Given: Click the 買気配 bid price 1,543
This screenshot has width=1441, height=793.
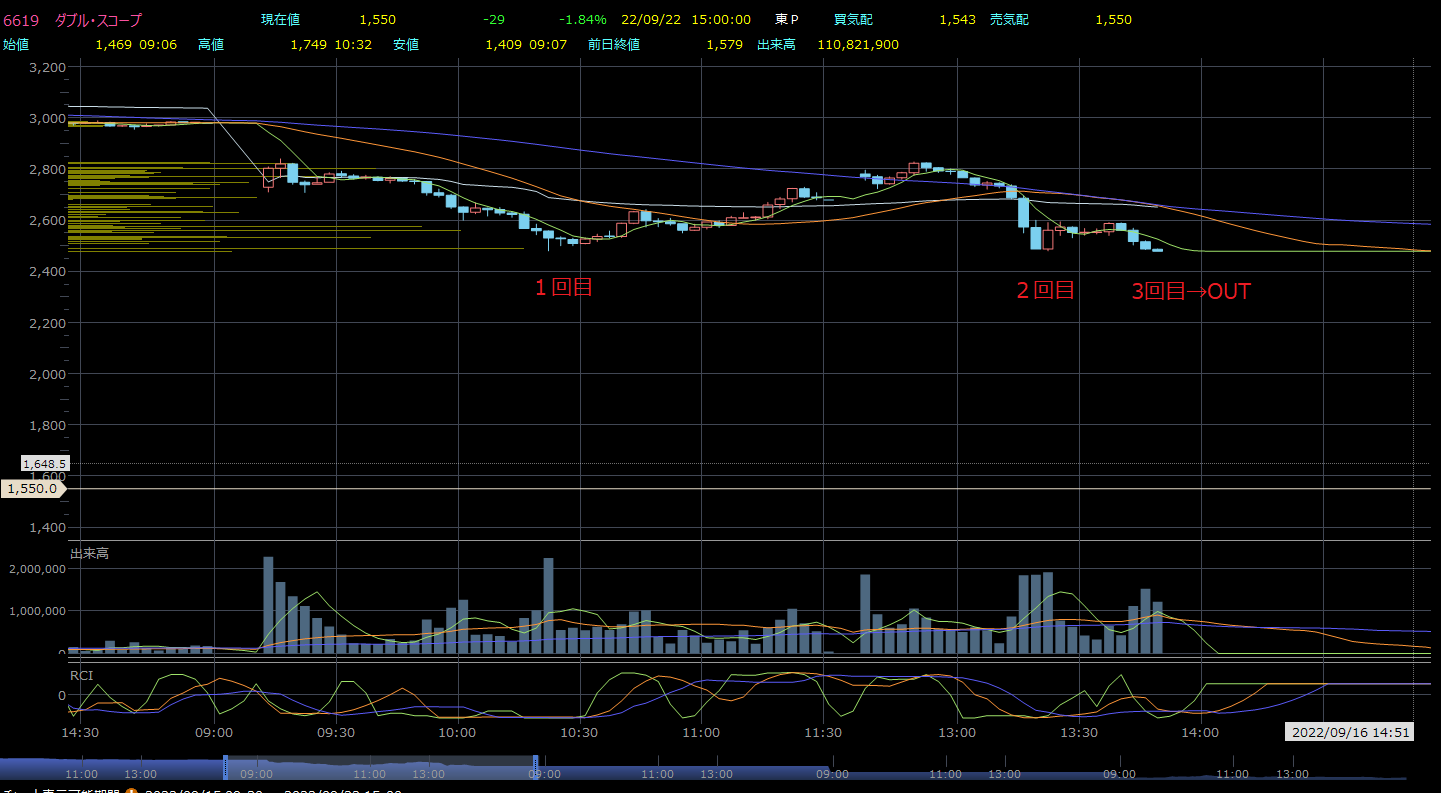Looking at the screenshot, I should [957, 20].
